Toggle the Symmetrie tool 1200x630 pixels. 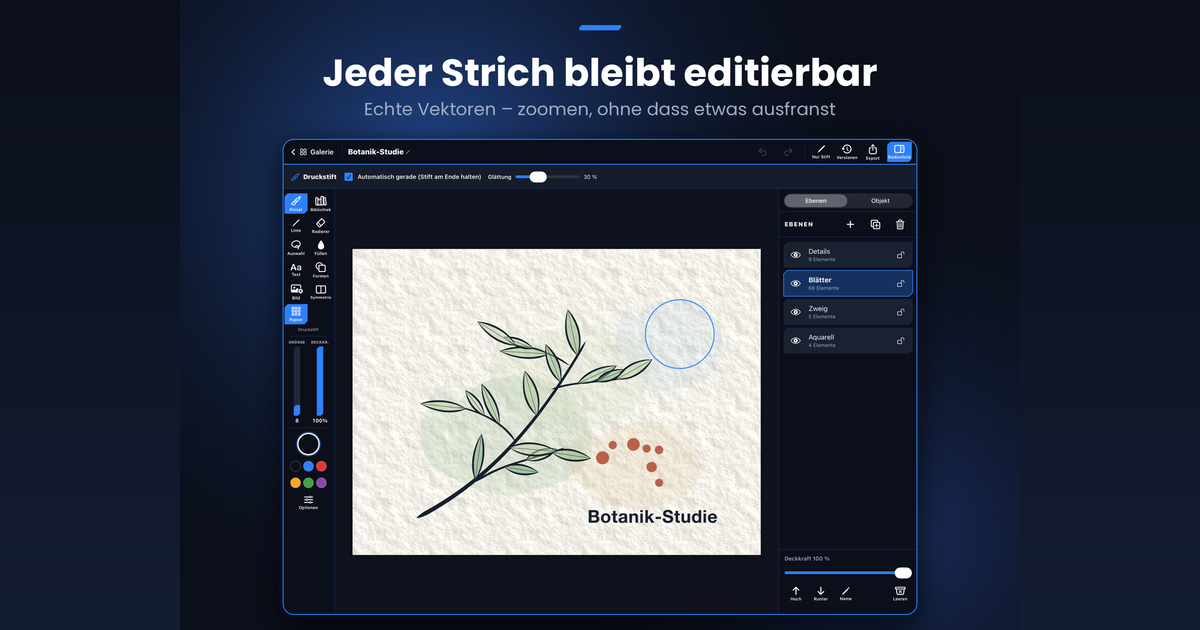pyautogui.click(x=321, y=291)
